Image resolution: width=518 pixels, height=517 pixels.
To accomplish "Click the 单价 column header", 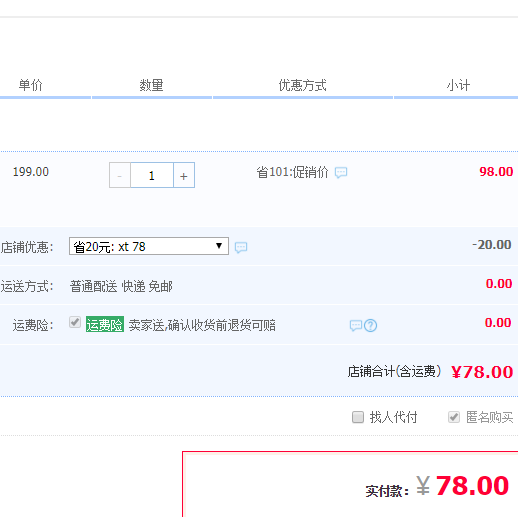I will (31, 85).
